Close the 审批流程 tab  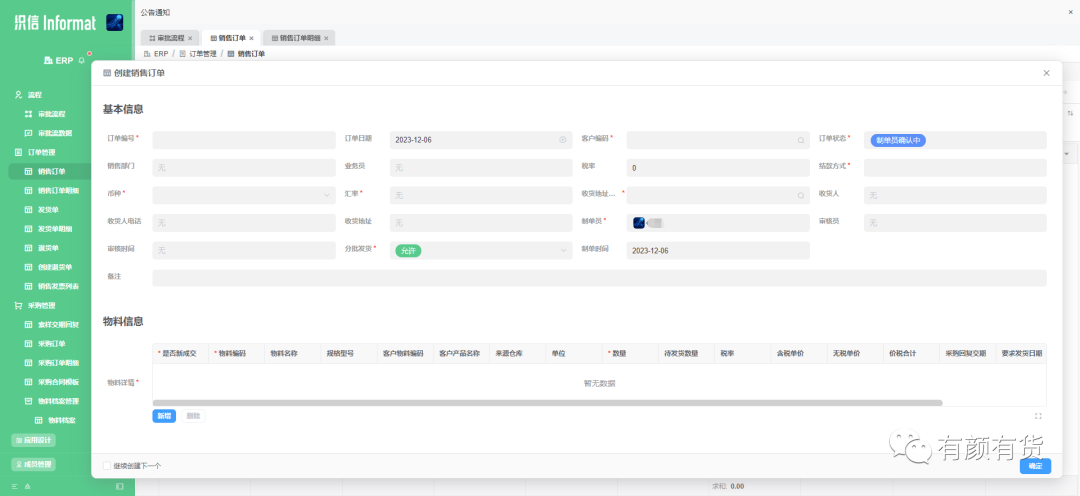tap(190, 38)
